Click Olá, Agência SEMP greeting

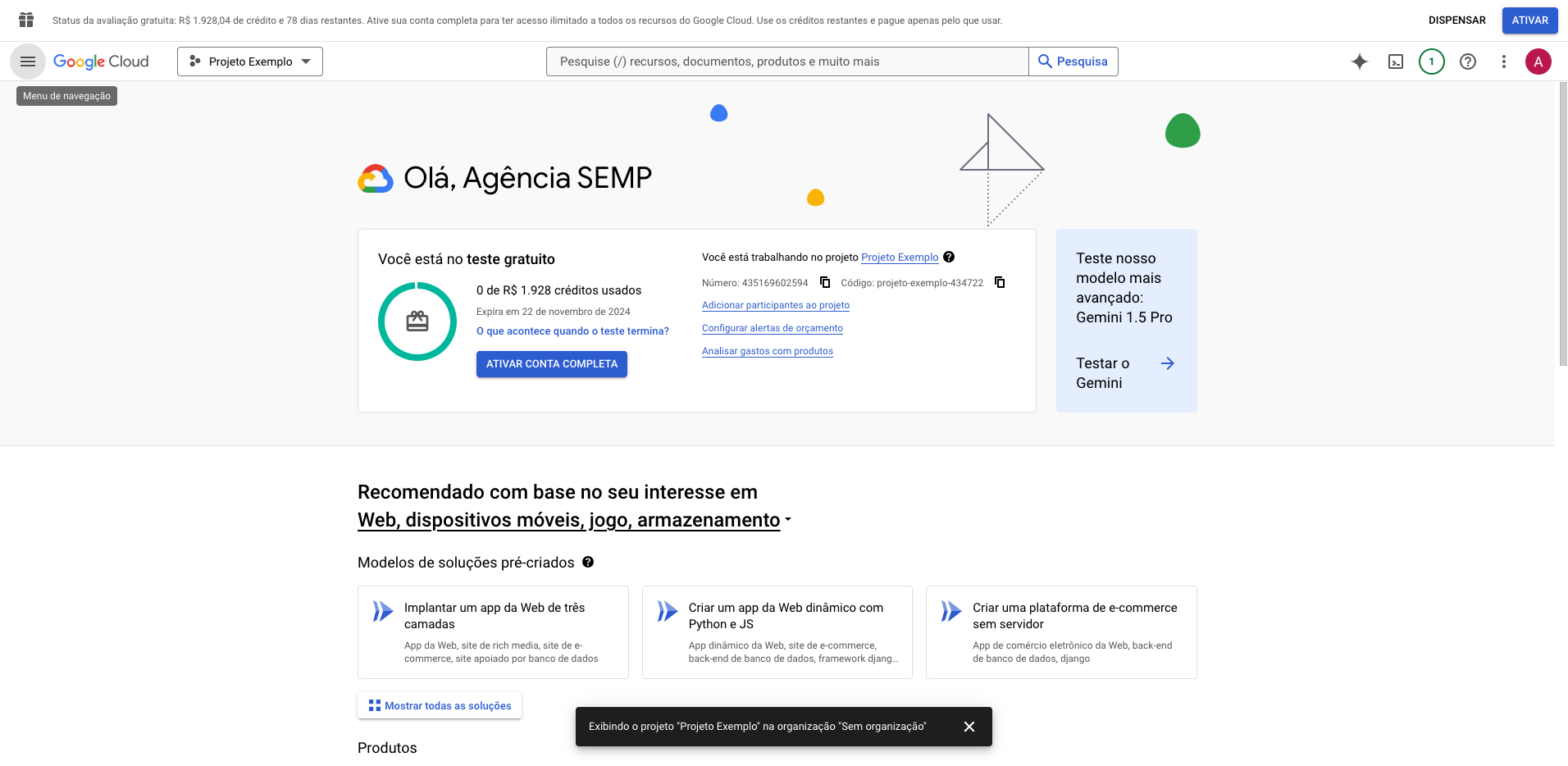pos(528,178)
